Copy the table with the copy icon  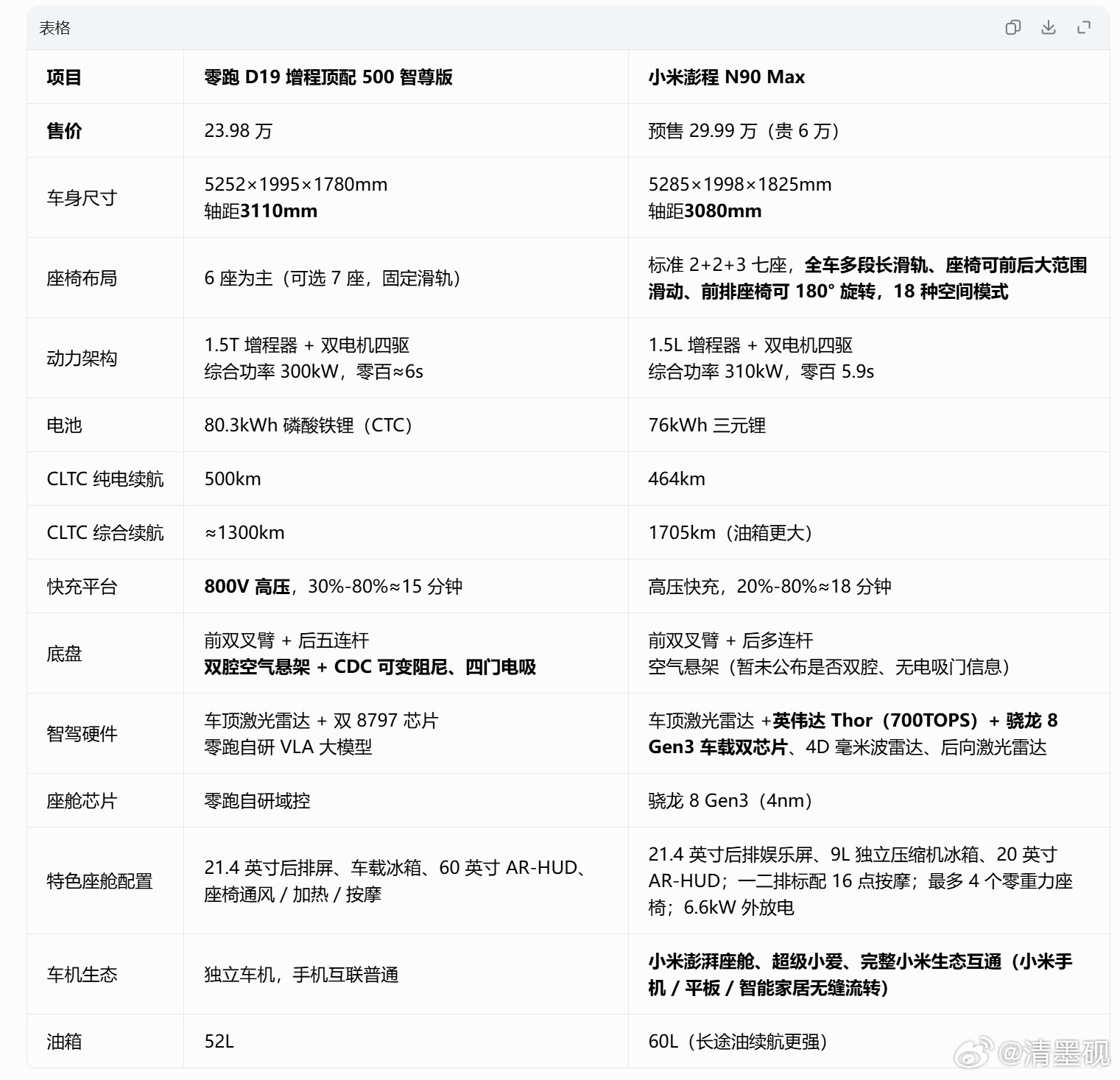(x=1013, y=28)
